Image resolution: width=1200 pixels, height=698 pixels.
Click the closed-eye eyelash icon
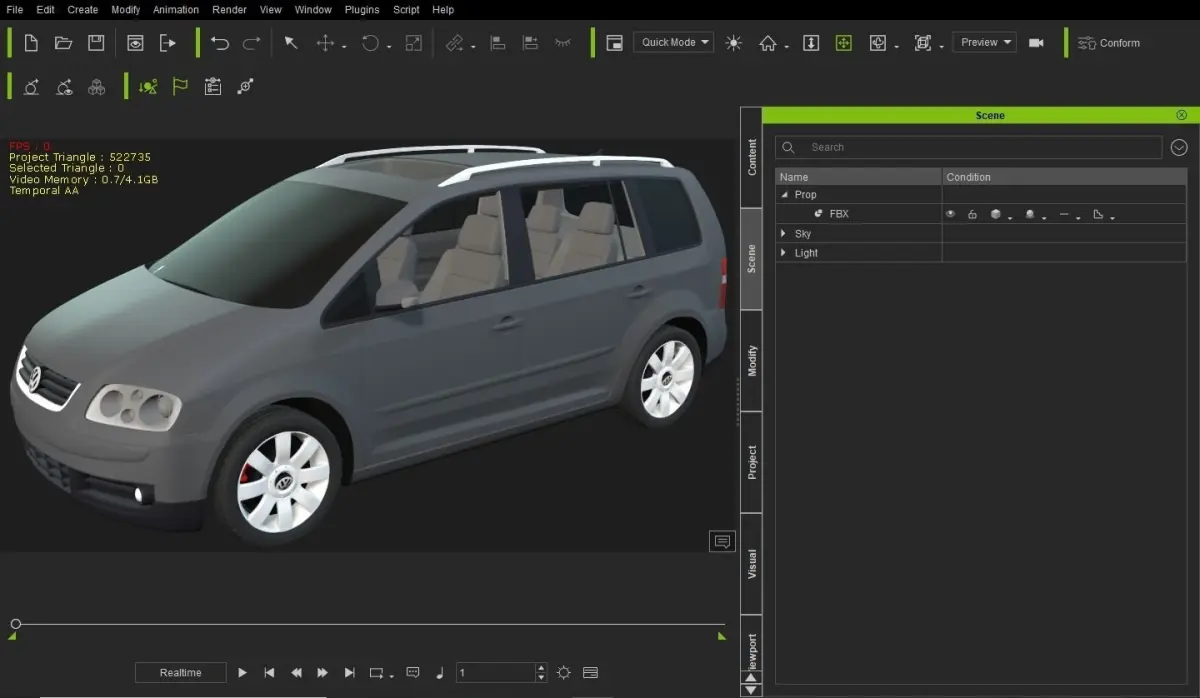coord(563,43)
